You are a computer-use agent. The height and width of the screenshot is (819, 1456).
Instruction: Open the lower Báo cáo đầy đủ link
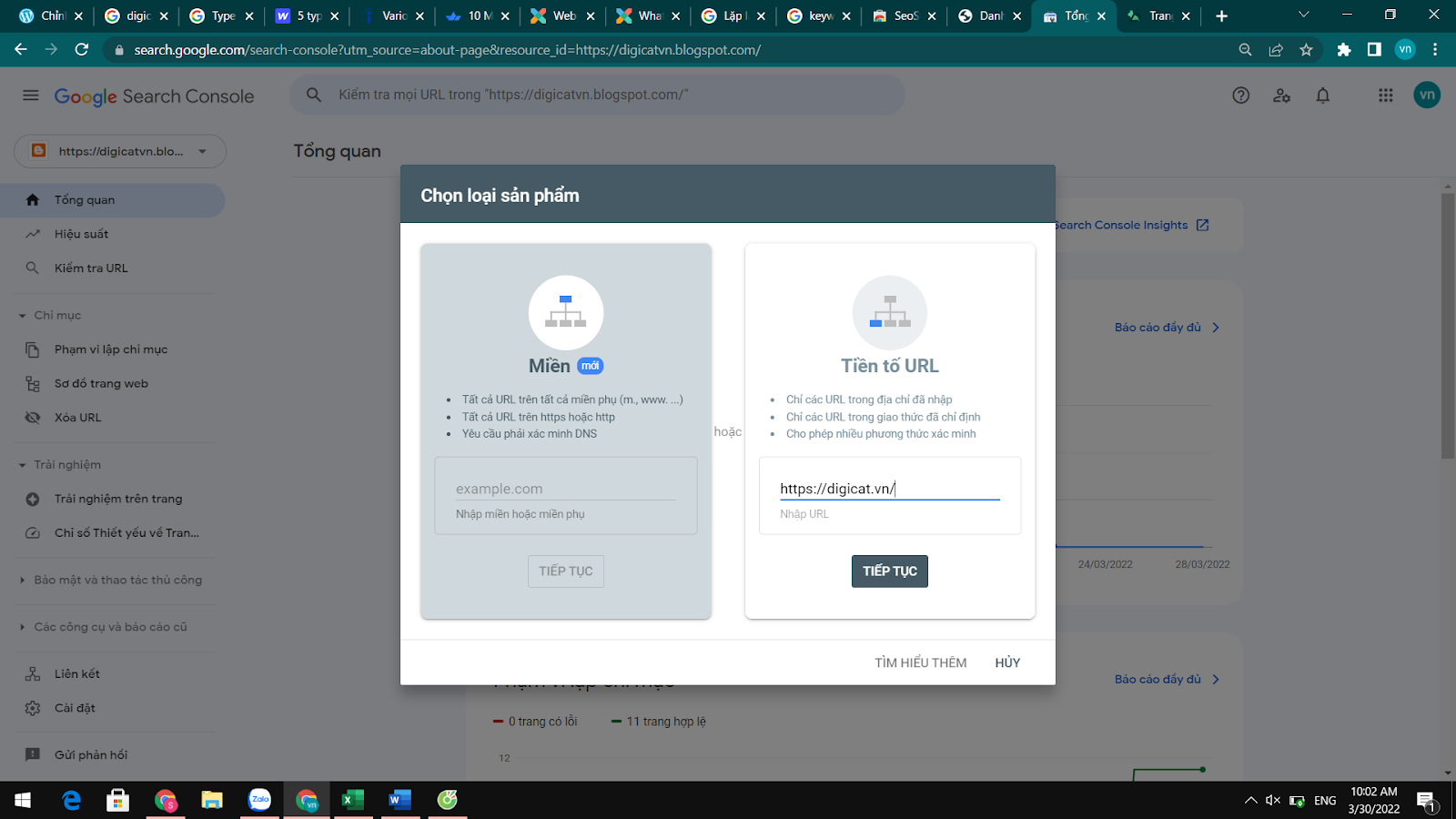(x=1167, y=680)
